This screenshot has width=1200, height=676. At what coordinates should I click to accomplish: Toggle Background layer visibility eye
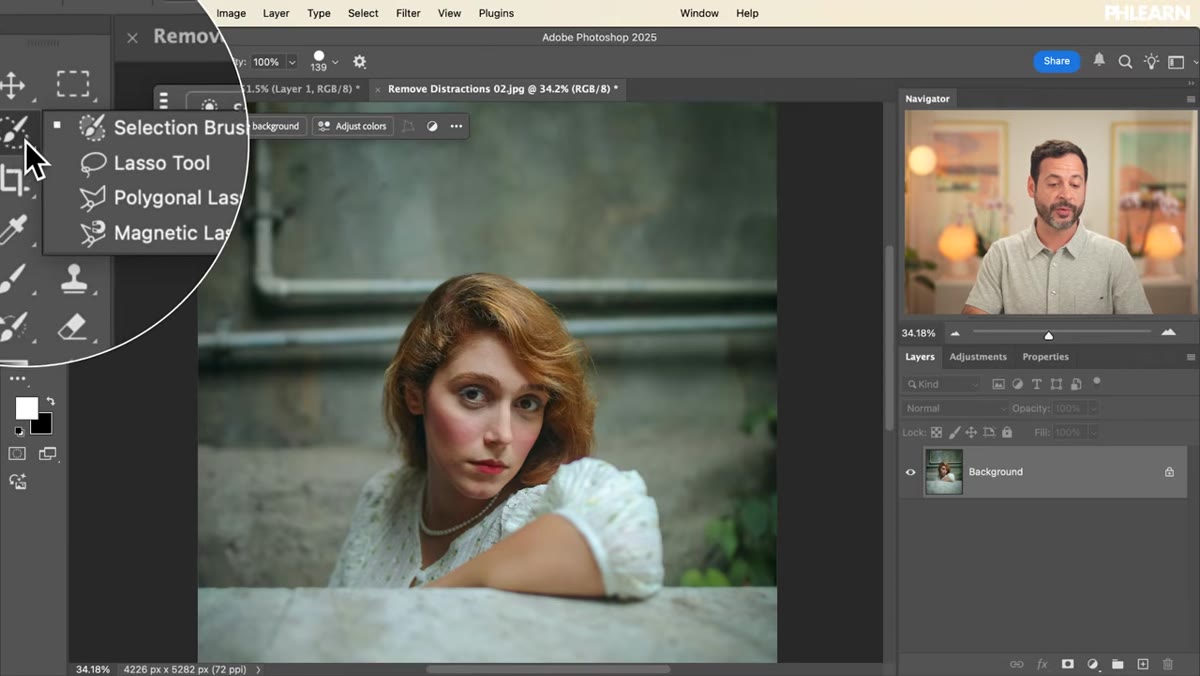pyautogui.click(x=910, y=472)
